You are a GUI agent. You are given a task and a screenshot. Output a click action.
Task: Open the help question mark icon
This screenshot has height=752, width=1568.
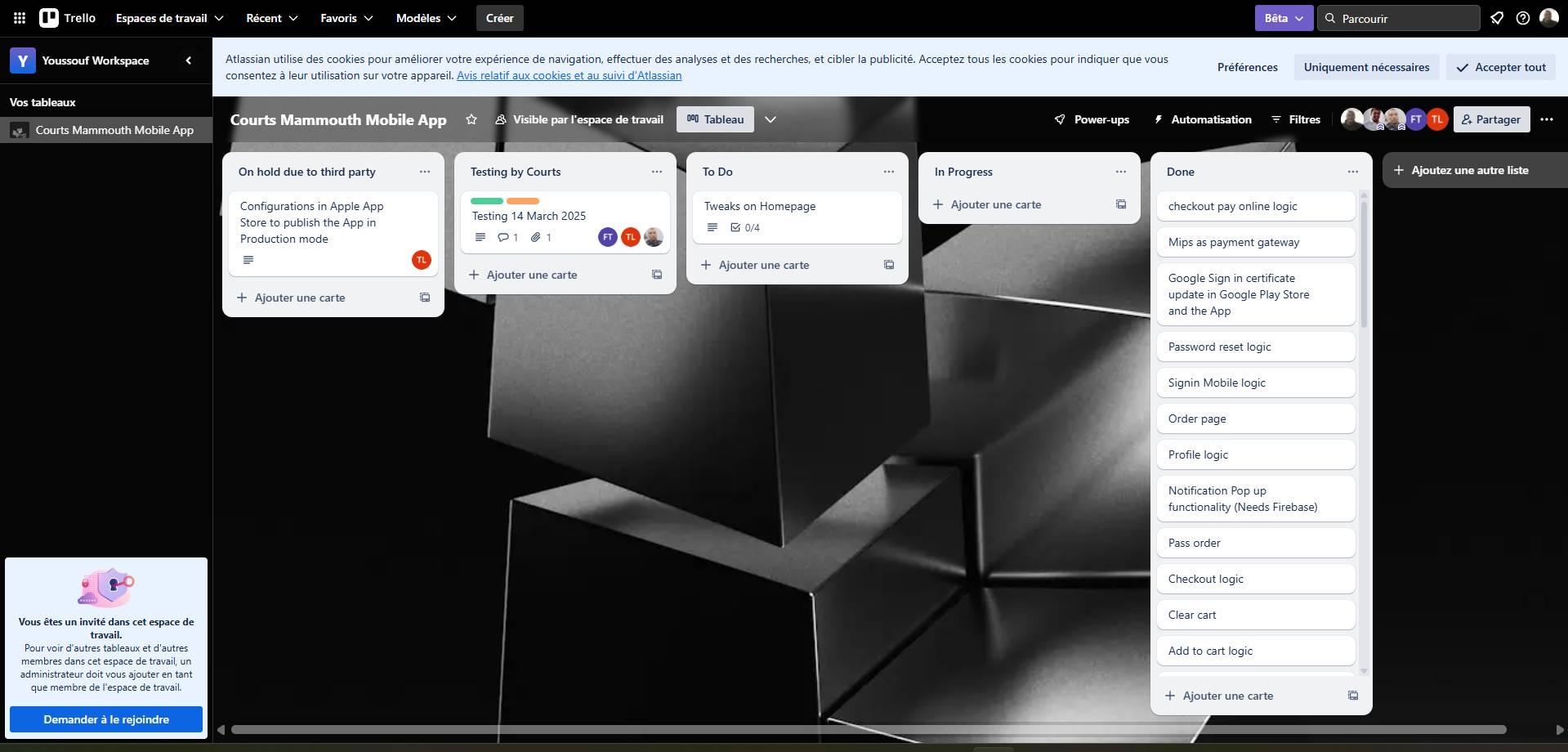[1523, 18]
